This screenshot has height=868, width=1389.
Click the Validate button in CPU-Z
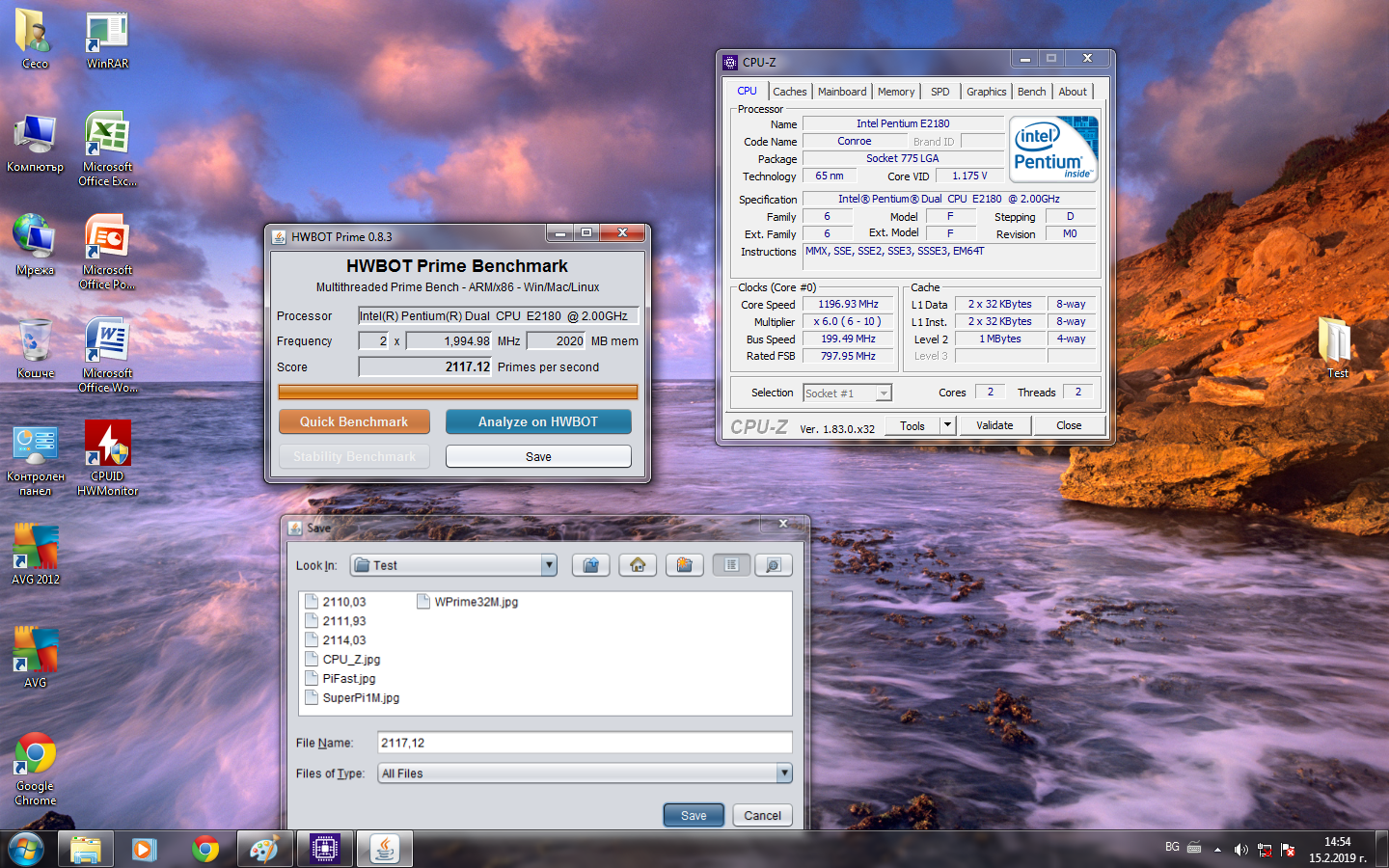pos(994,425)
